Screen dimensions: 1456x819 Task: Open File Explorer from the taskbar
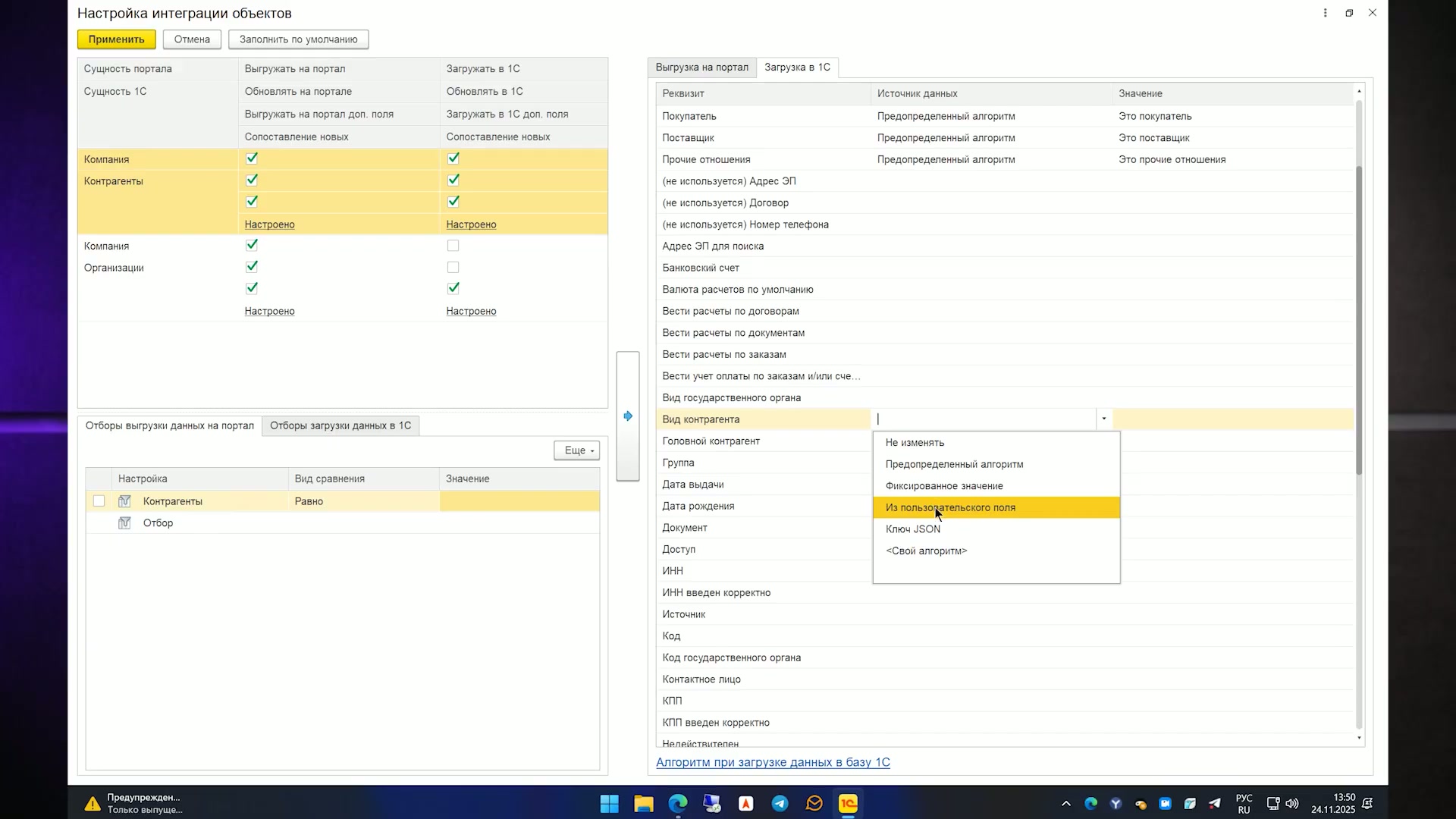tap(644, 804)
